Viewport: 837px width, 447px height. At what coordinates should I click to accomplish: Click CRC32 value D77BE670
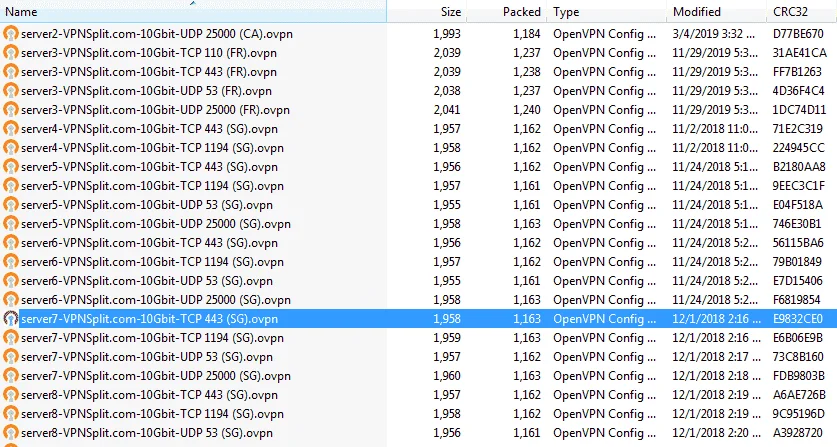click(x=798, y=34)
